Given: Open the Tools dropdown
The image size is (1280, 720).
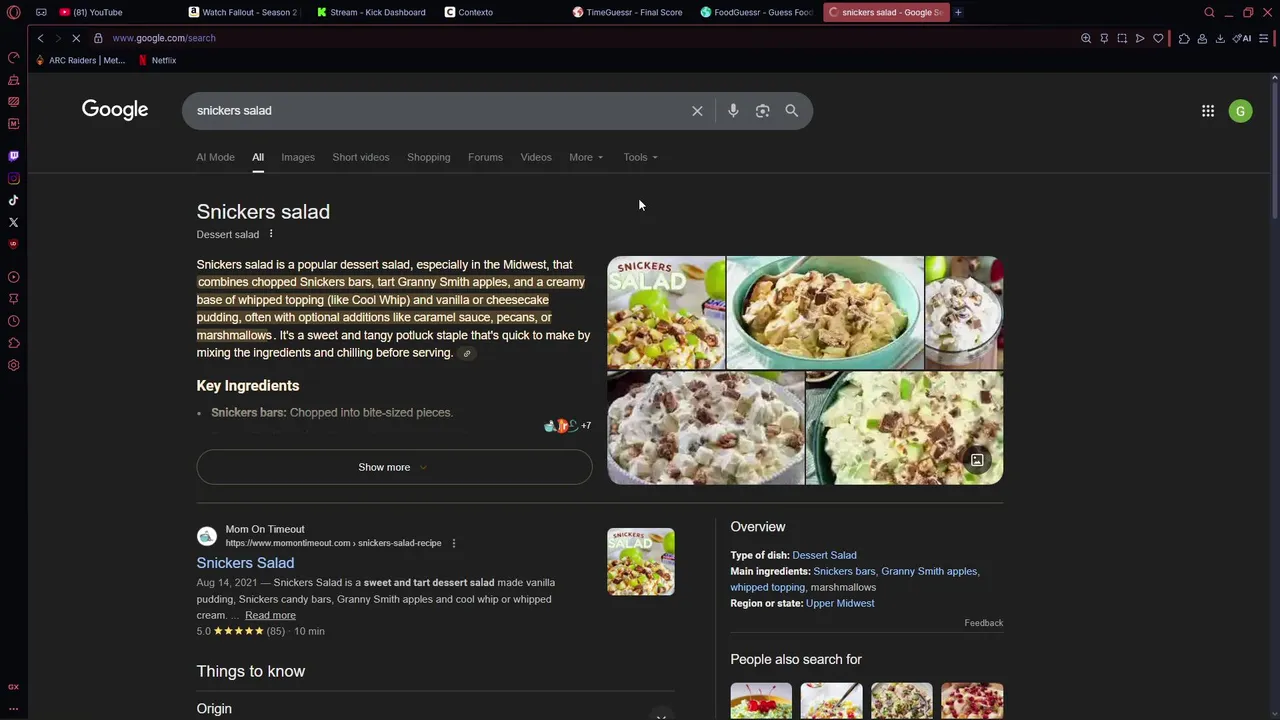Looking at the screenshot, I should point(640,157).
